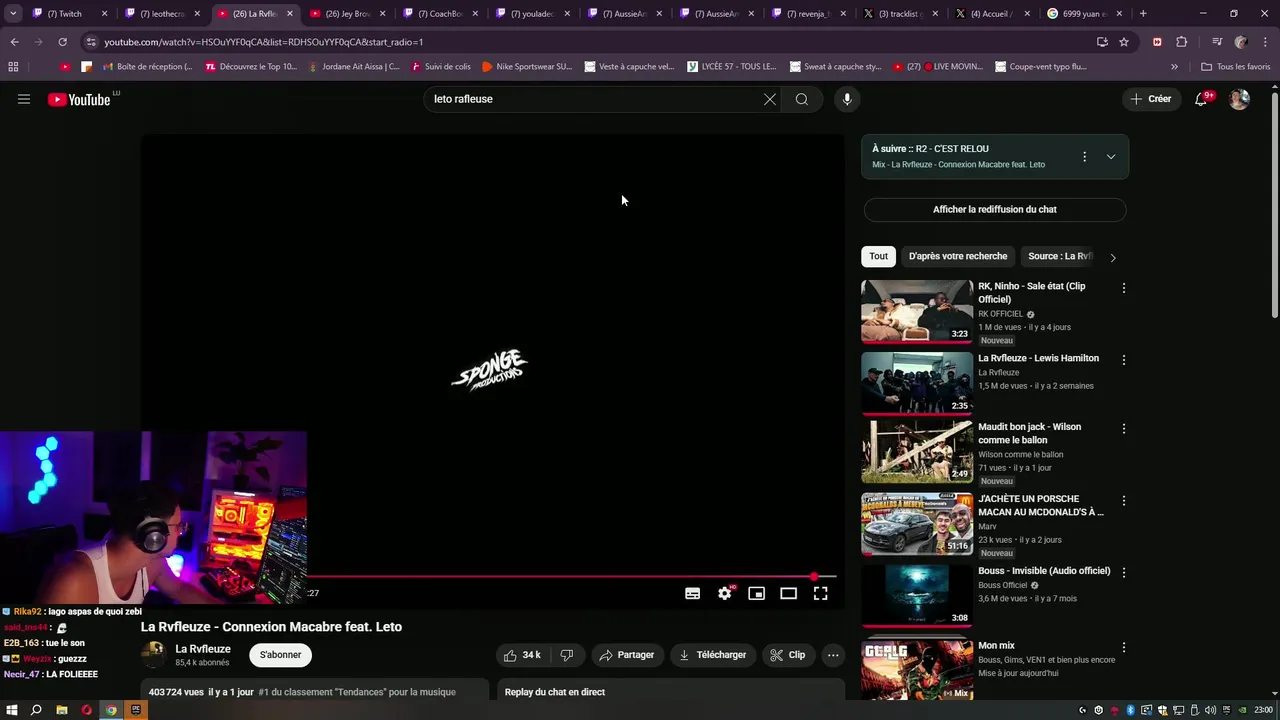Open La Rvfleuze - Lewis Hamilton thumbnail
The width and height of the screenshot is (1280, 720).
pos(917,383)
